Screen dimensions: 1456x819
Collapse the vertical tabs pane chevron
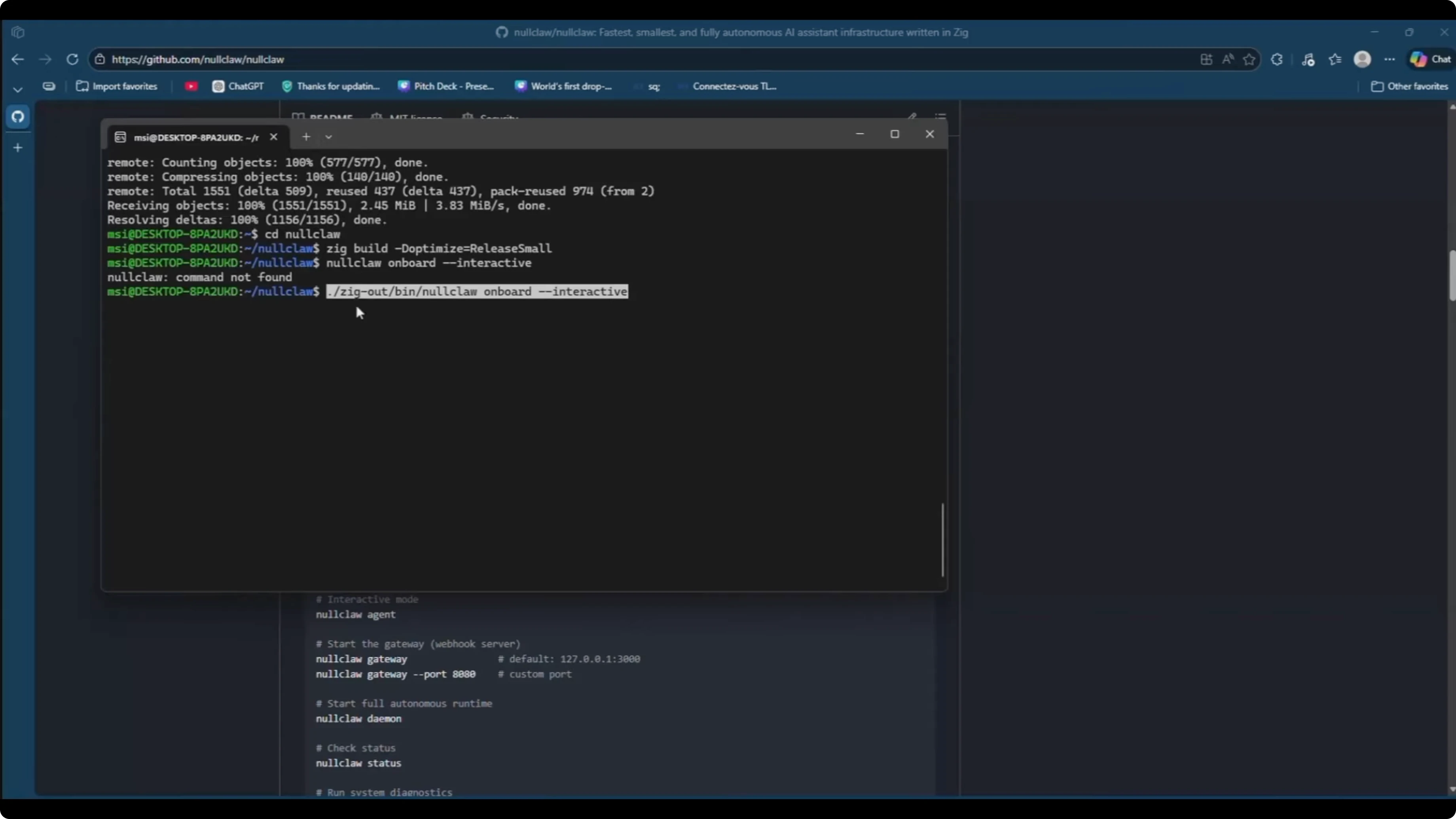click(17, 89)
